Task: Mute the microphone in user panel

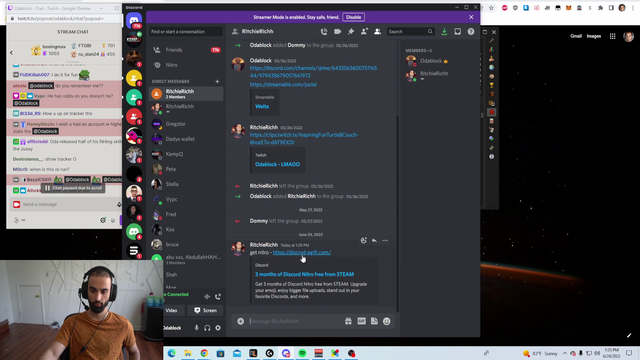Action: click(196, 328)
